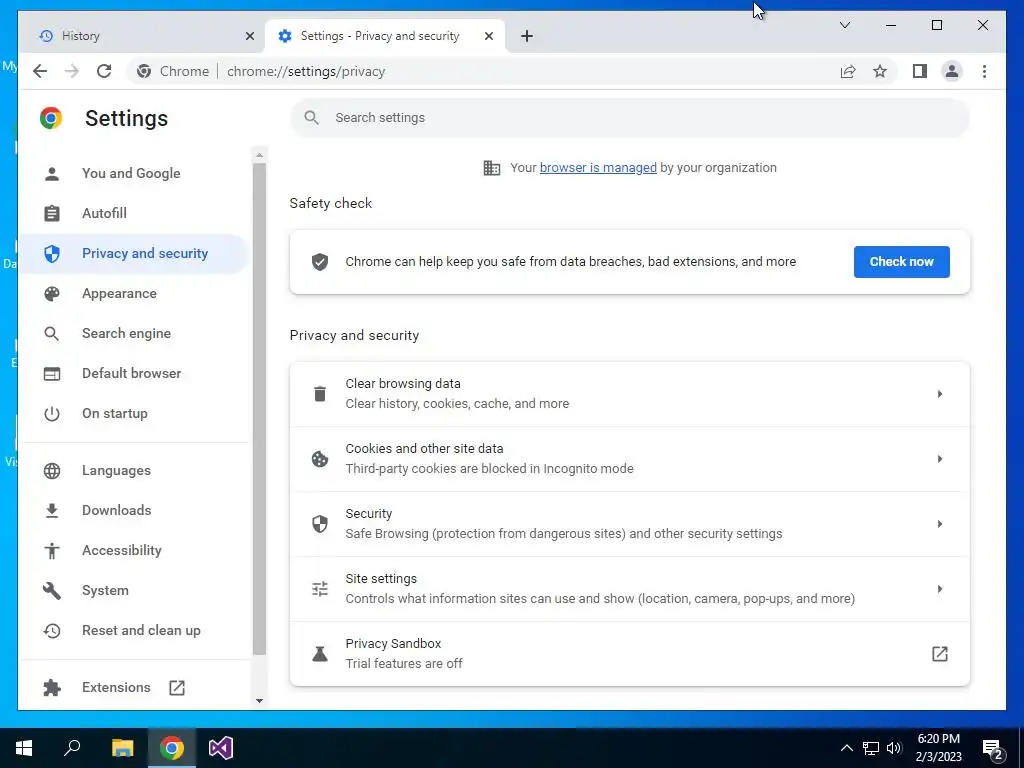Open System settings section
This screenshot has height=768, width=1024.
click(133, 591)
